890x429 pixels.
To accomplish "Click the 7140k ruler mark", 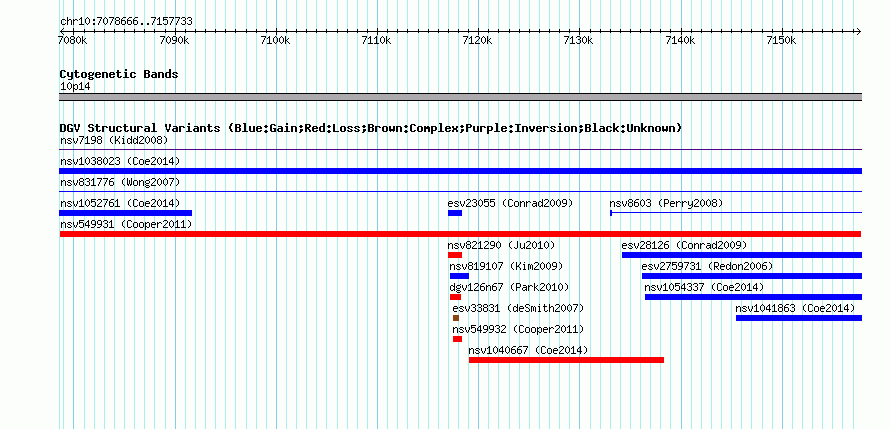I will pyautogui.click(x=680, y=41).
